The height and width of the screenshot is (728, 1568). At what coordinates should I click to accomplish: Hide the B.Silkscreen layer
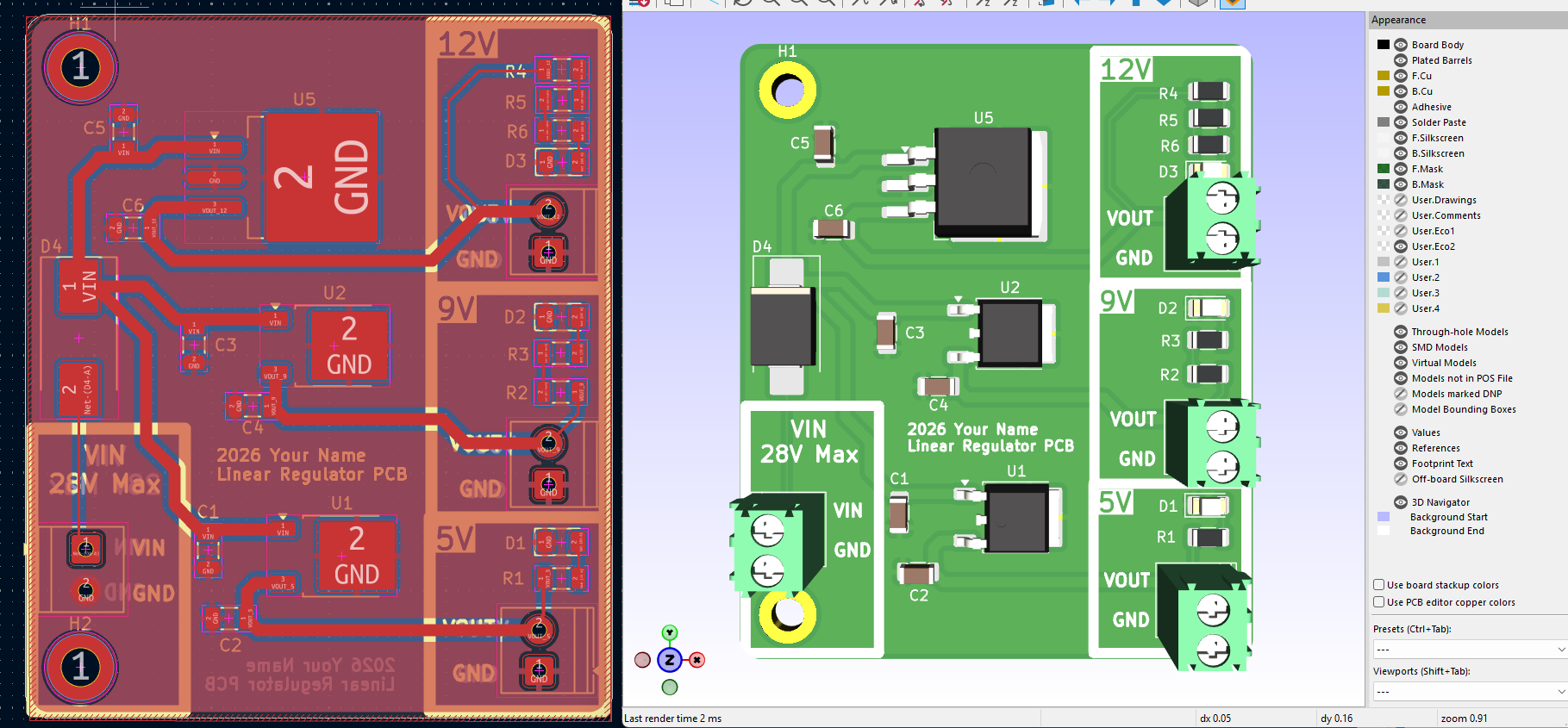click(x=1401, y=153)
